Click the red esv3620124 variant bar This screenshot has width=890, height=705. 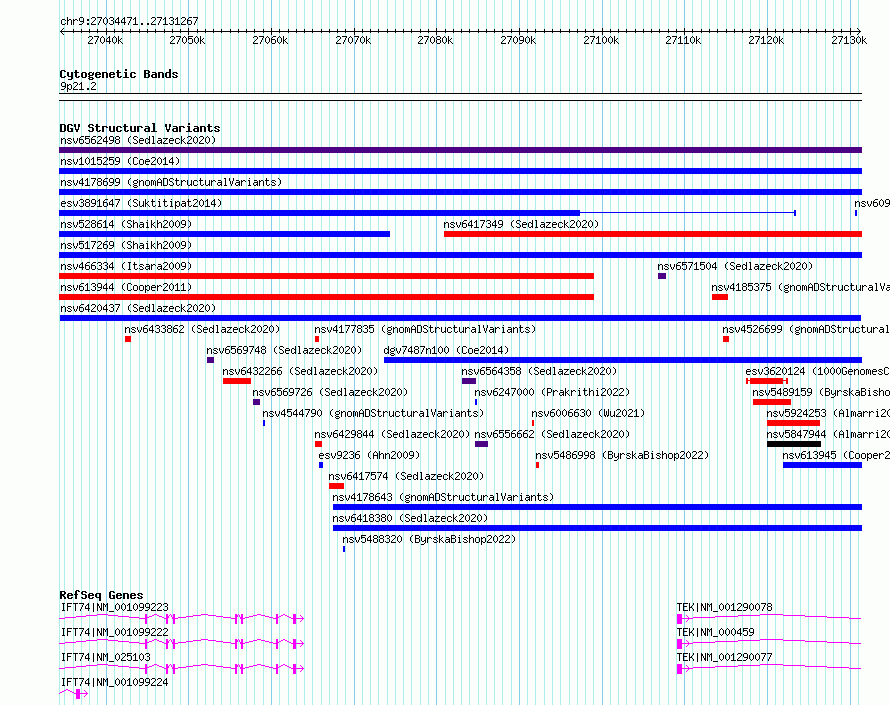pyautogui.click(x=767, y=381)
